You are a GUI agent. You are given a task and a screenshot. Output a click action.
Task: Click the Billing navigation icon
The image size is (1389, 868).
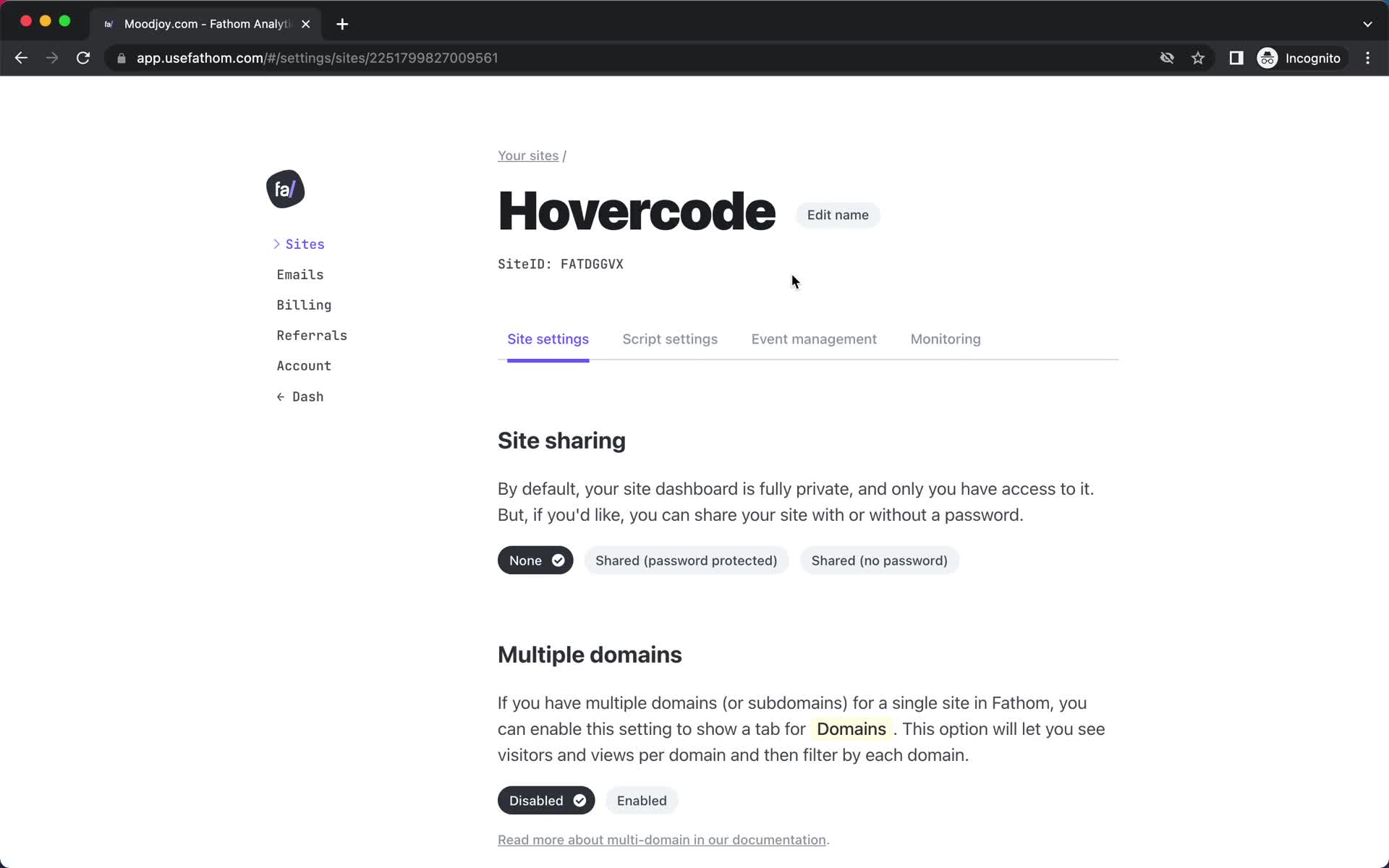304,305
